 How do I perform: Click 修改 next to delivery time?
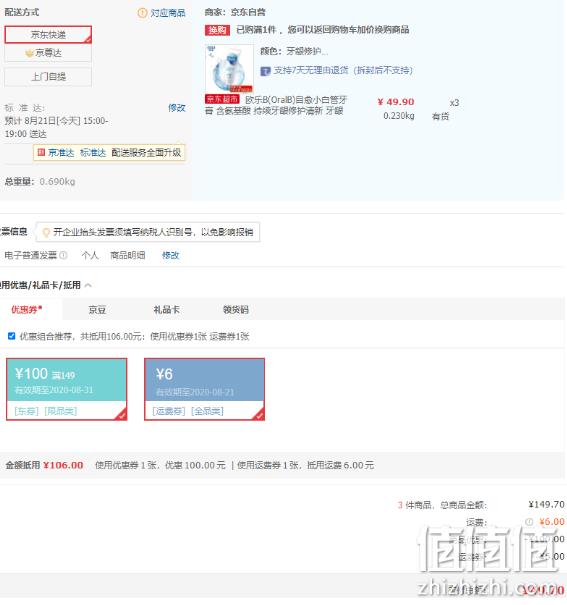[x=177, y=108]
